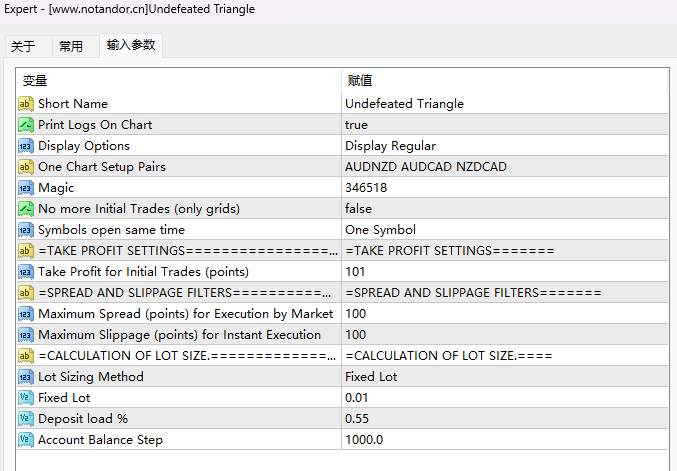
Task: Click the One Chart Setup Pairs string icon
Action: tap(26, 167)
